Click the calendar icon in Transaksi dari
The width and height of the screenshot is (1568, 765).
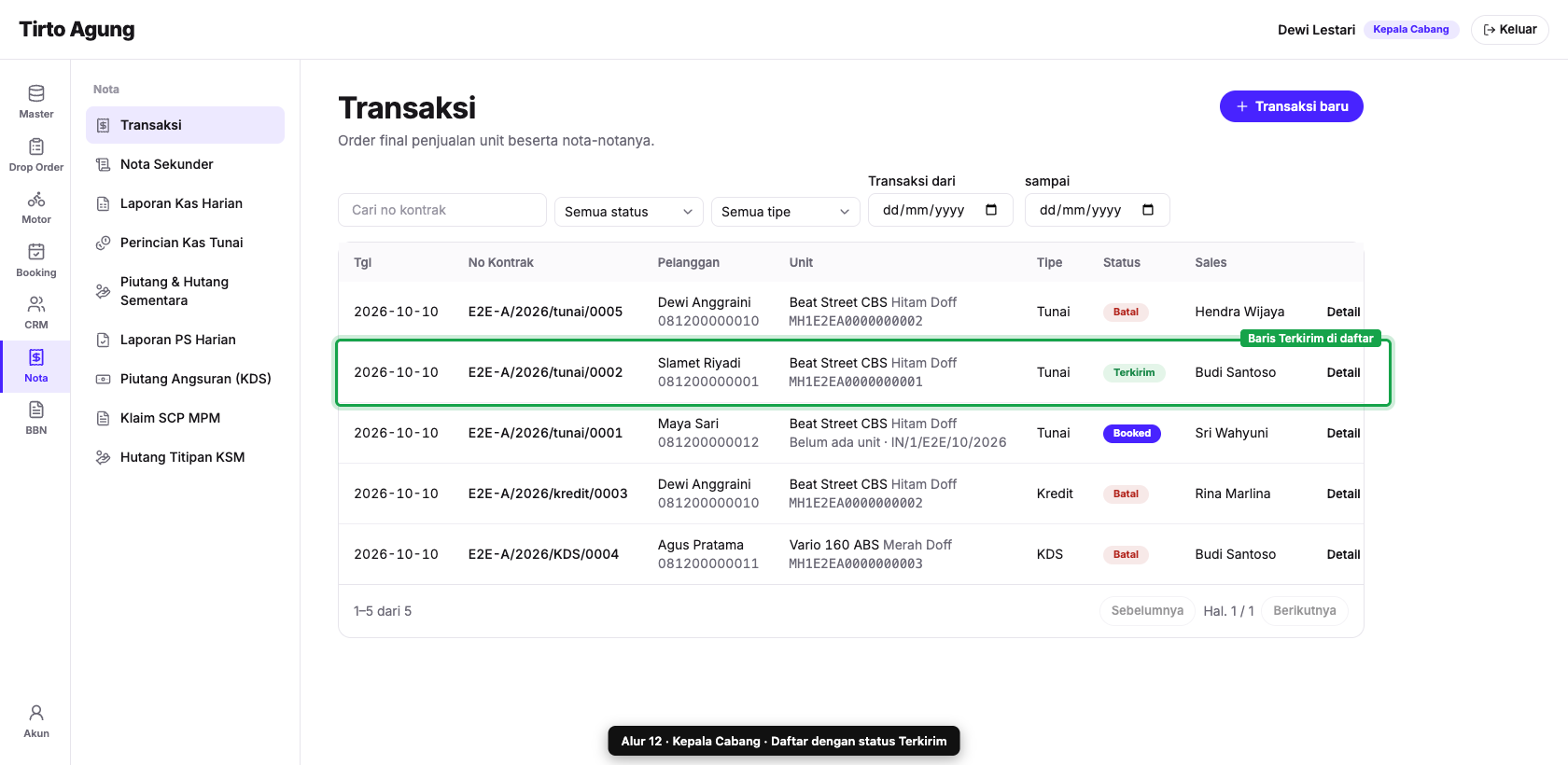point(991,210)
